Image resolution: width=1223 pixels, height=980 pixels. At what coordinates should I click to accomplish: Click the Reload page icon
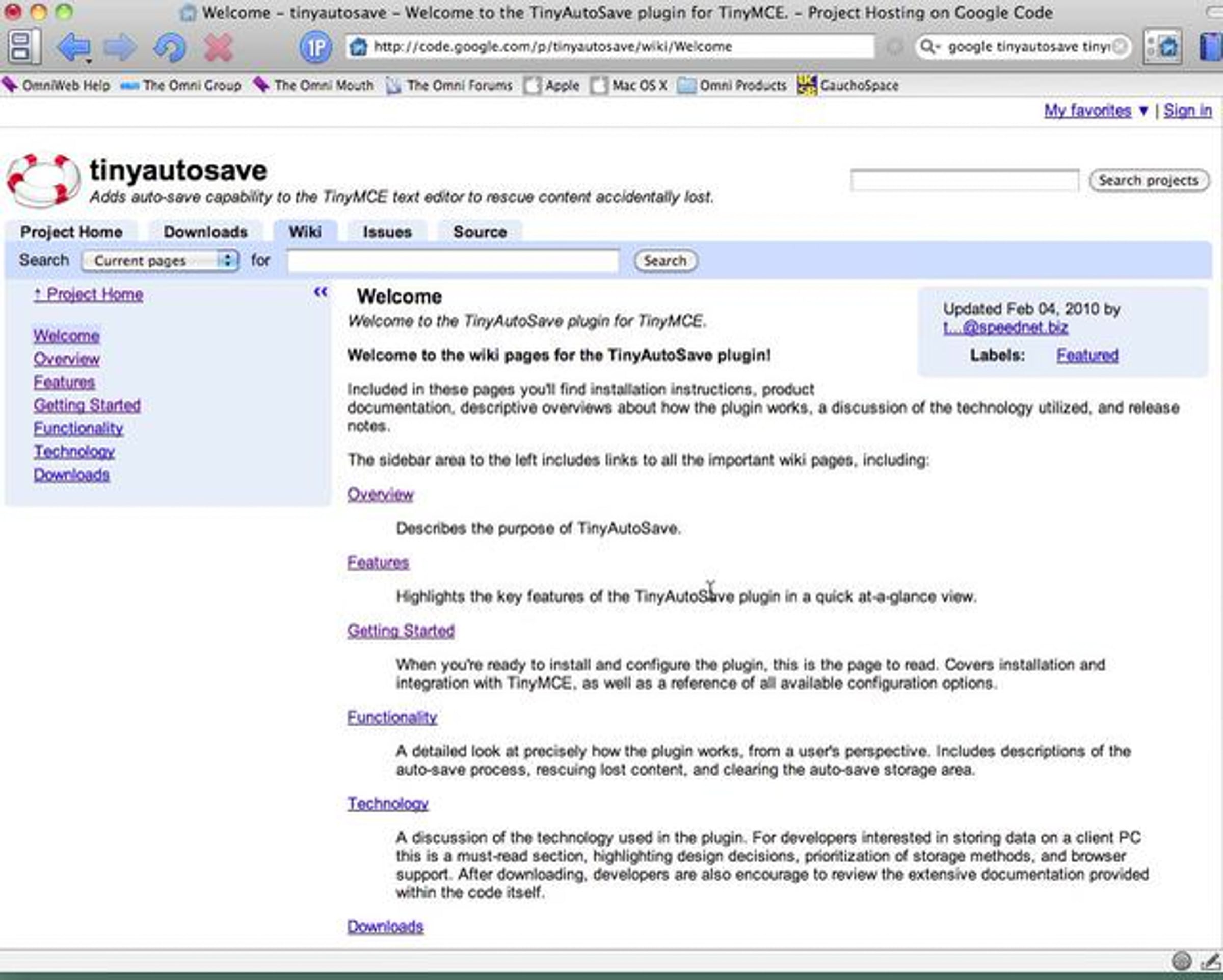(x=169, y=46)
